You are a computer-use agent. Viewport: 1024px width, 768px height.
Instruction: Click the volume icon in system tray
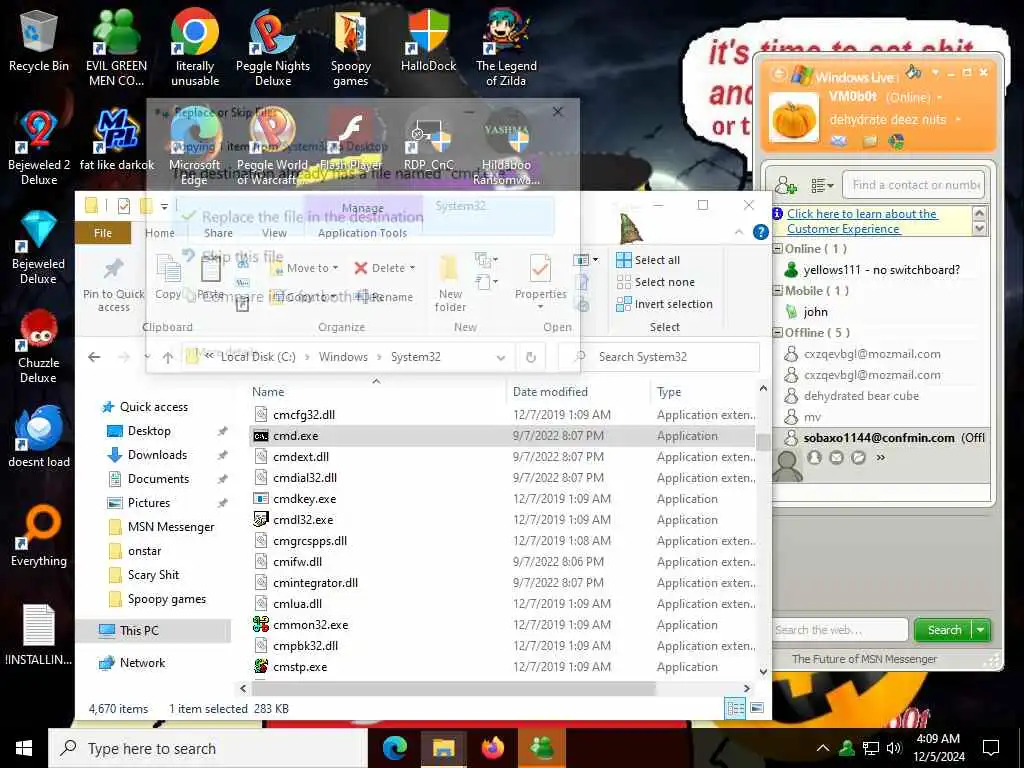tap(894, 748)
